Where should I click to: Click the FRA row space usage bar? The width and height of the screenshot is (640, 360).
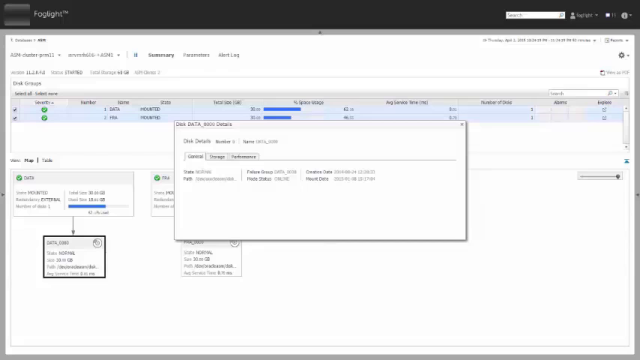[x=278, y=118]
